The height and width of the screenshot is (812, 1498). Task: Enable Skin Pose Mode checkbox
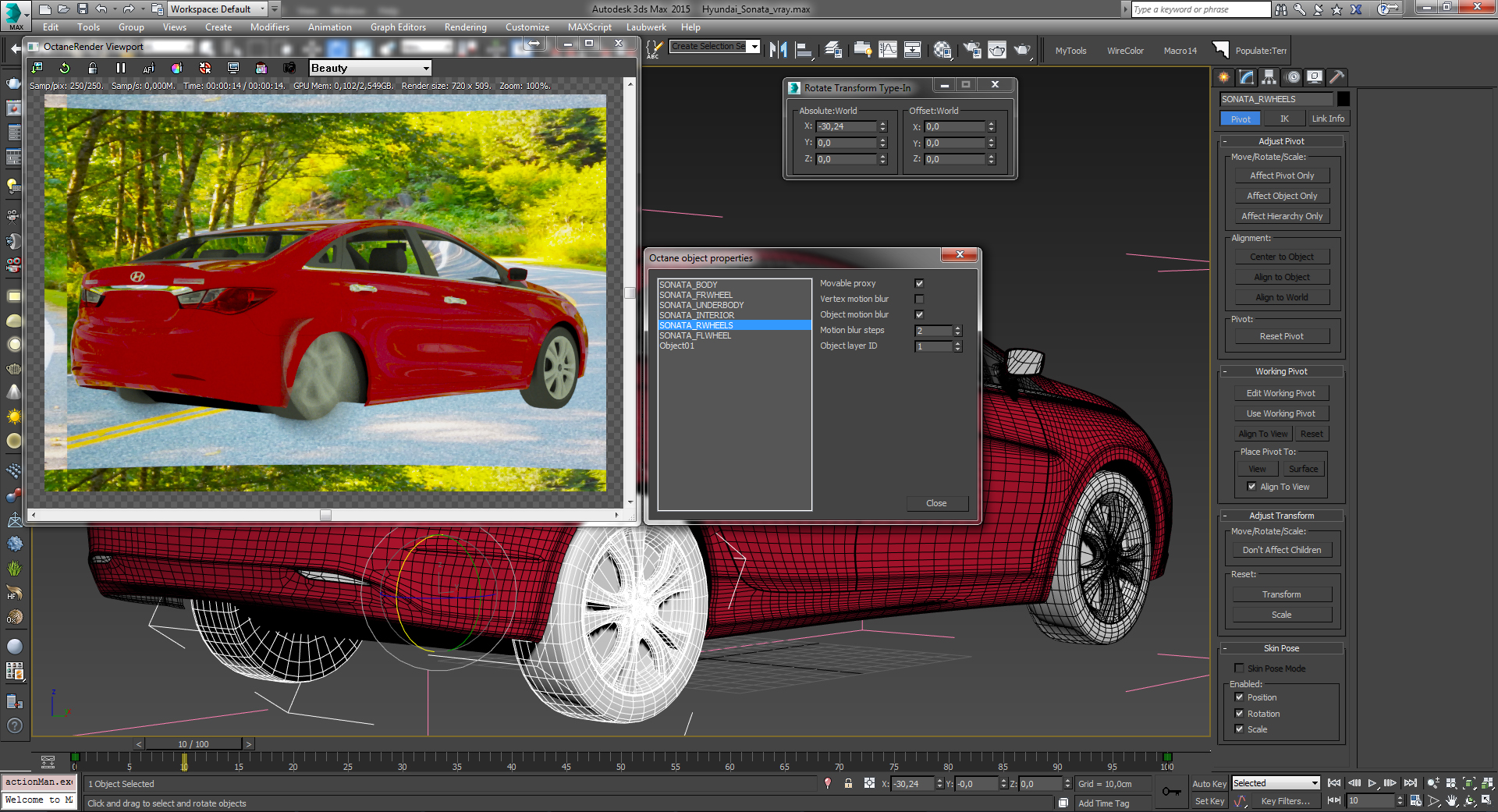pos(1239,668)
